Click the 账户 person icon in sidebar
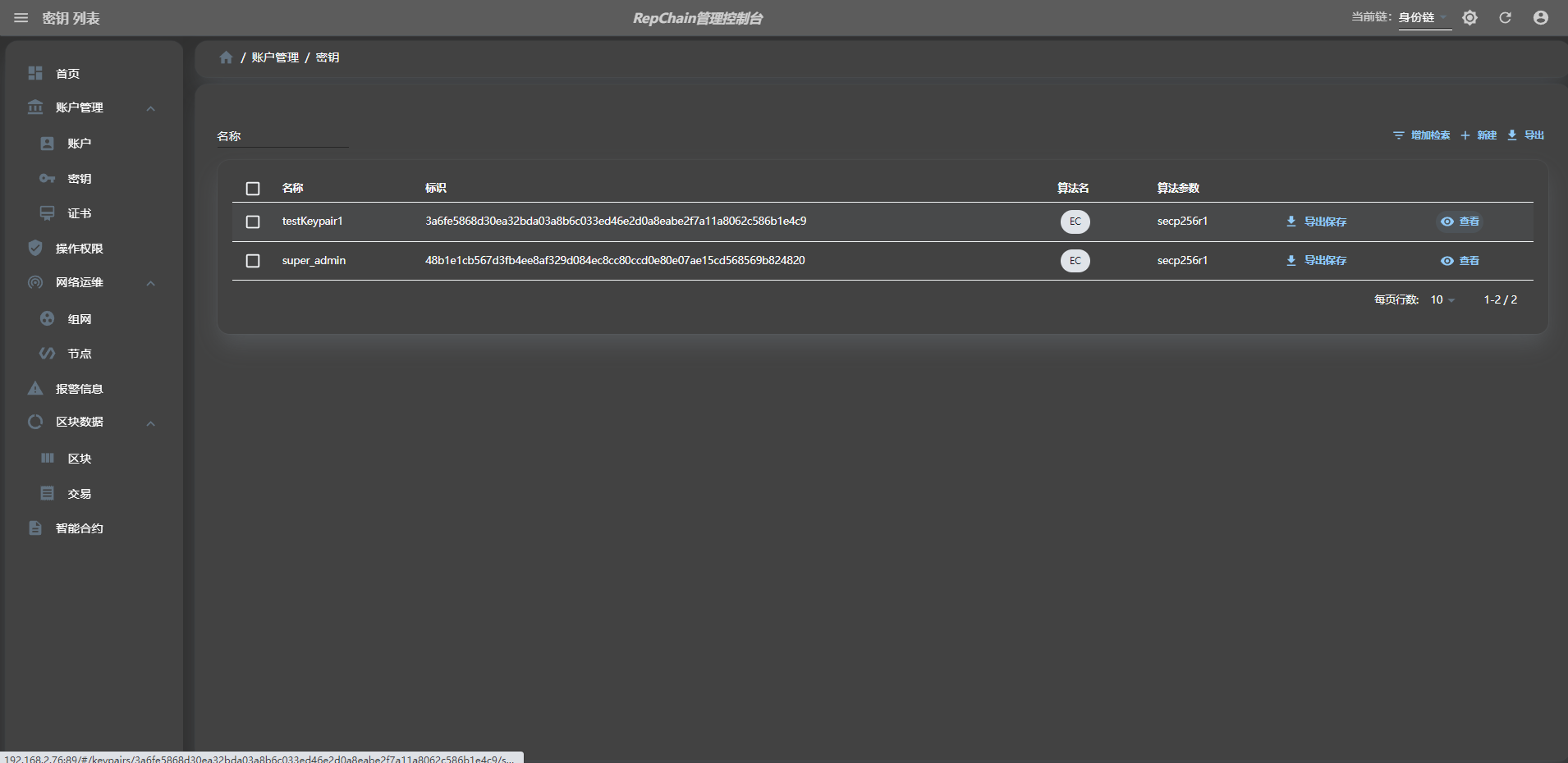Image resolution: width=1568 pixels, height=763 pixels. tap(48, 144)
